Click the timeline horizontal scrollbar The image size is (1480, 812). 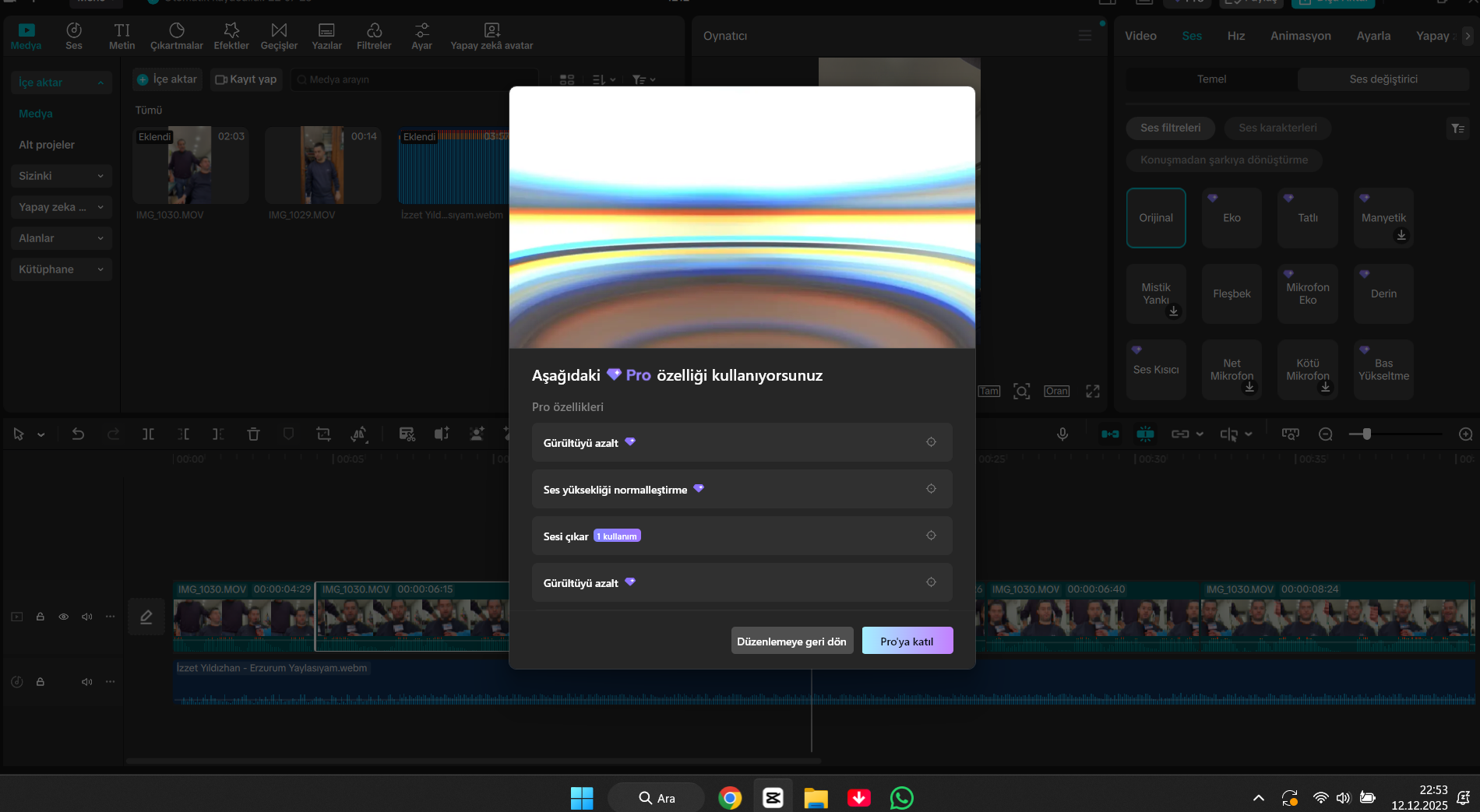(x=474, y=761)
